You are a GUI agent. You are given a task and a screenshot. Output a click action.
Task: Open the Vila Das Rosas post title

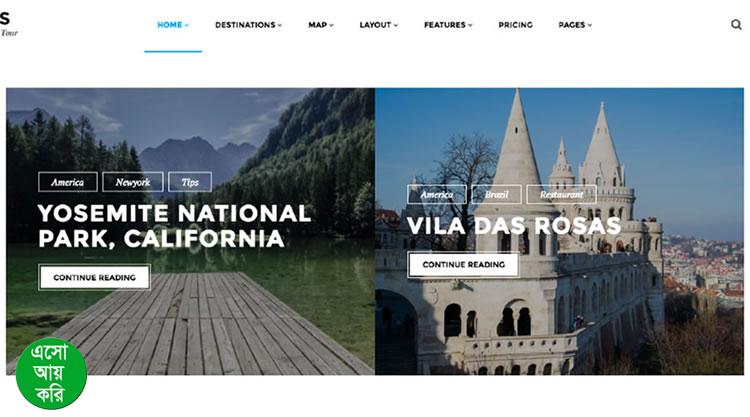coord(514,226)
